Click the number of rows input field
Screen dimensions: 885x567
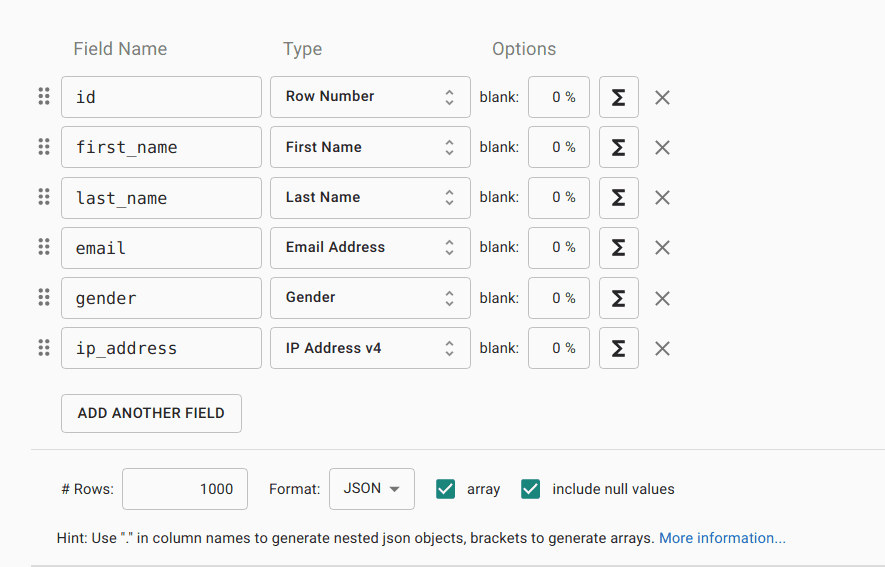click(x=185, y=489)
